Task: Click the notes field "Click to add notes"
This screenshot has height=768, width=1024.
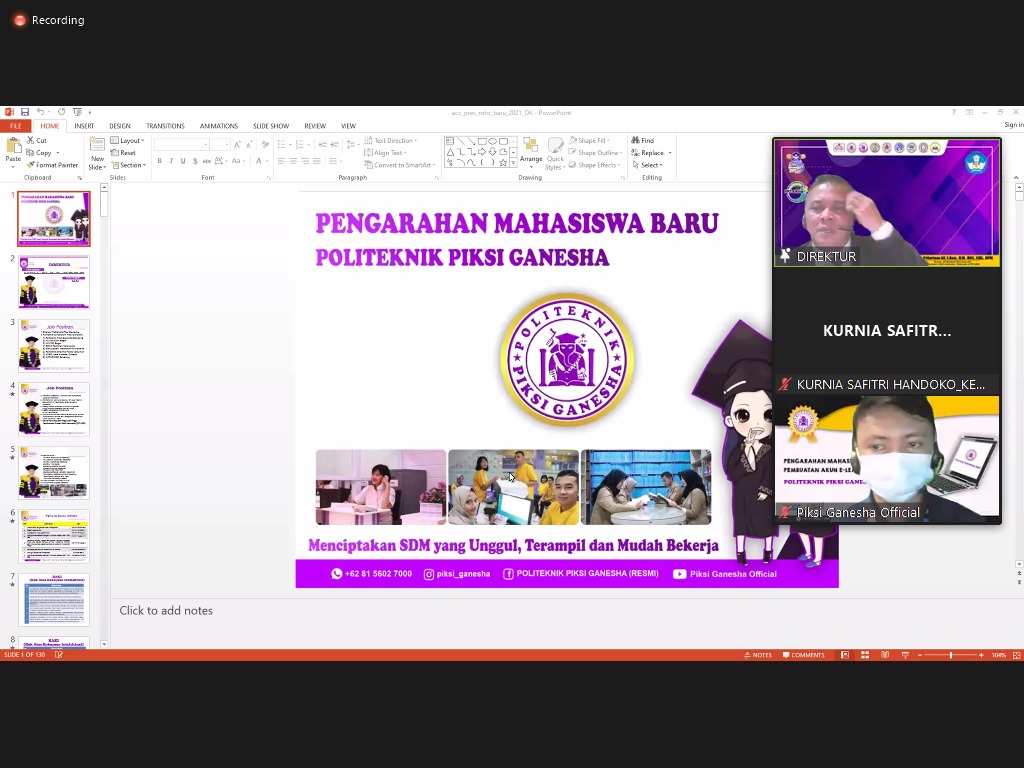Action: coord(166,611)
